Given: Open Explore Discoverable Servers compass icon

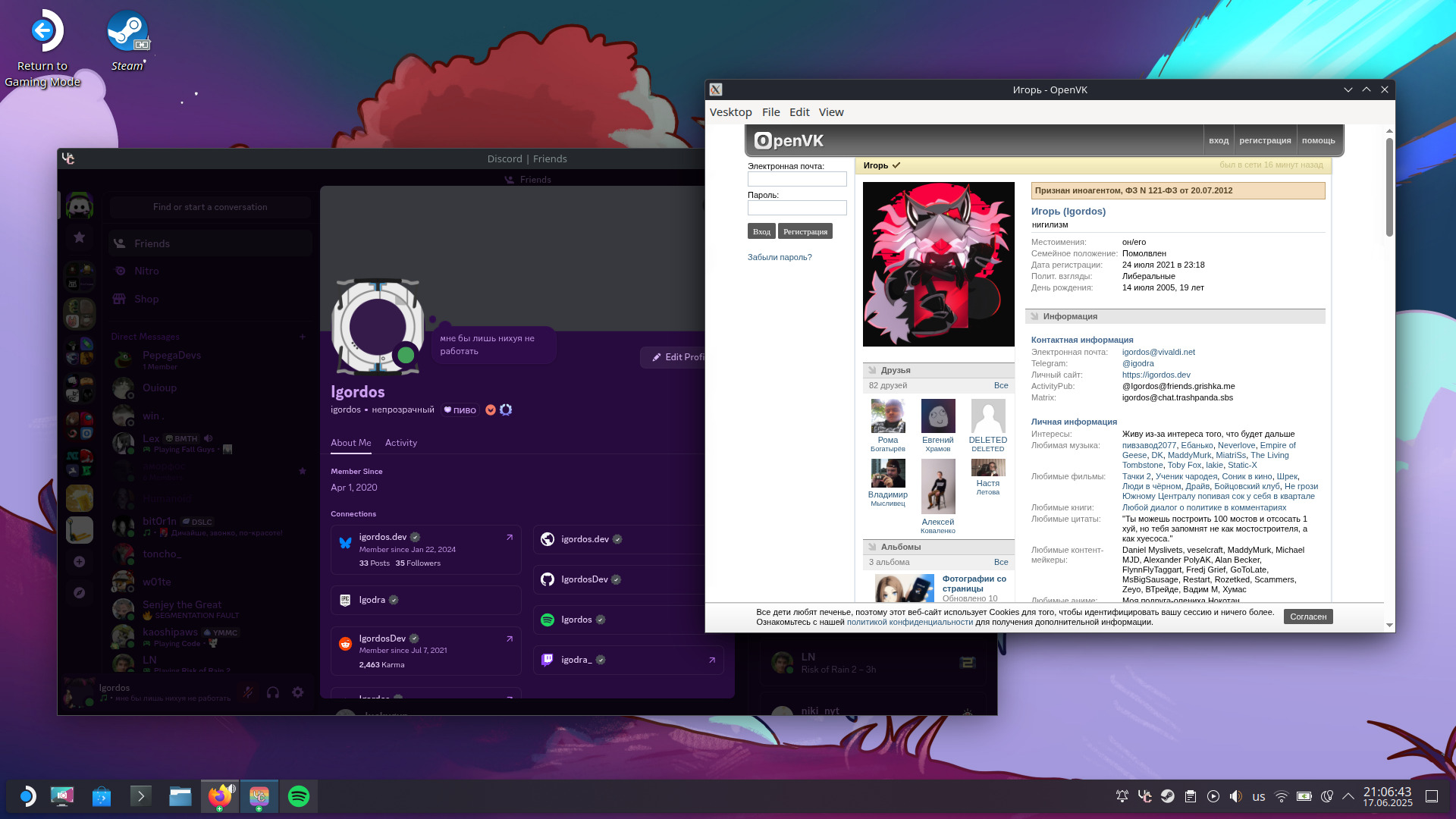Looking at the screenshot, I should pyautogui.click(x=80, y=593).
